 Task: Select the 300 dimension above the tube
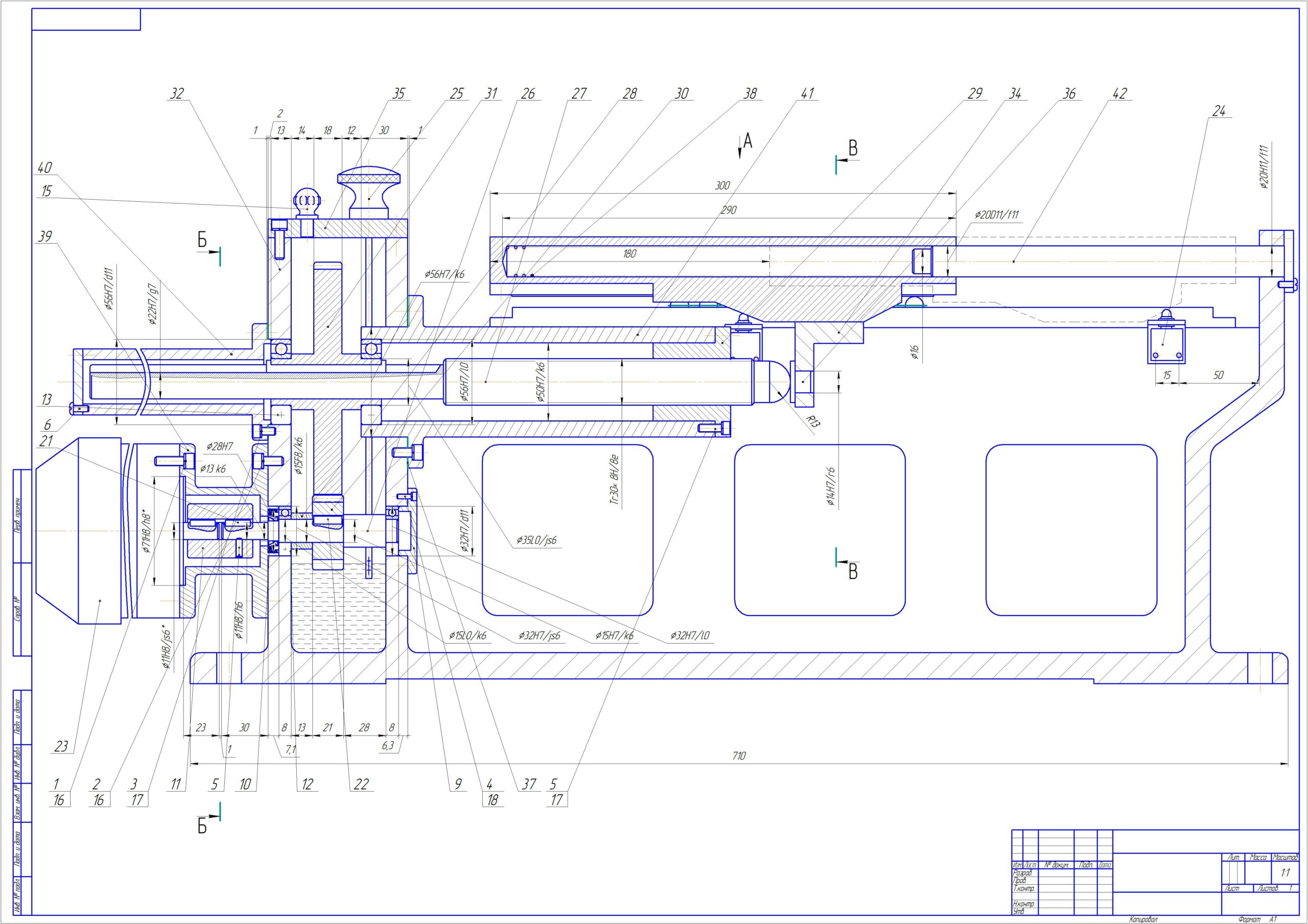tap(722, 185)
